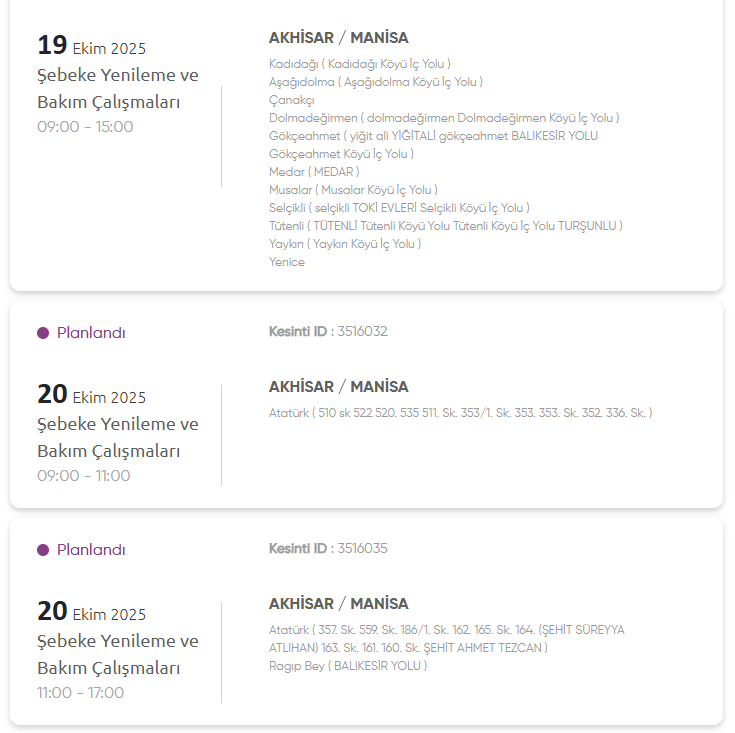
Task: Click the Yenice neighborhood entry
Action: [287, 262]
